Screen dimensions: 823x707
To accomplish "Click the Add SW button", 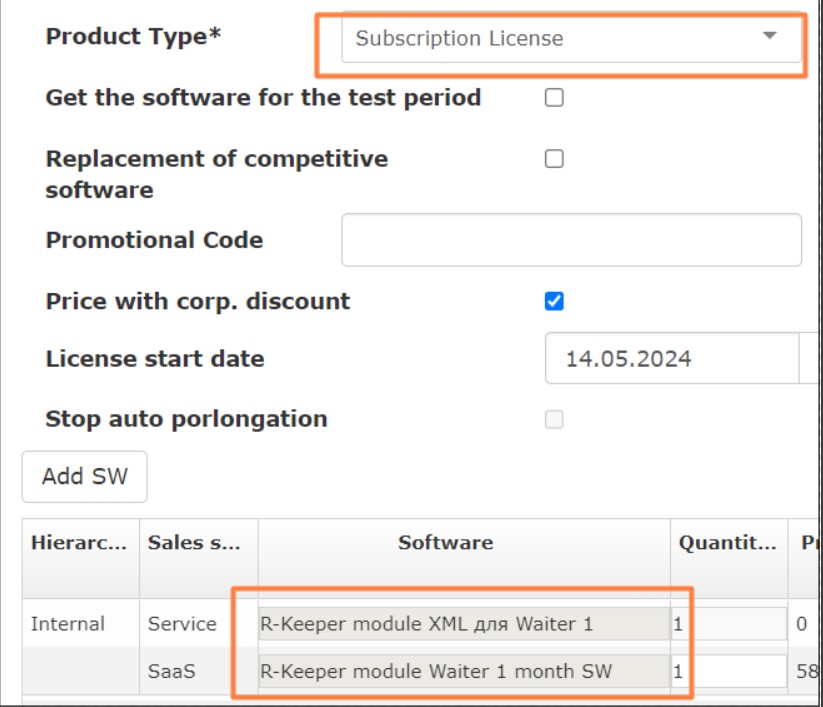I will pyautogui.click(x=85, y=477).
